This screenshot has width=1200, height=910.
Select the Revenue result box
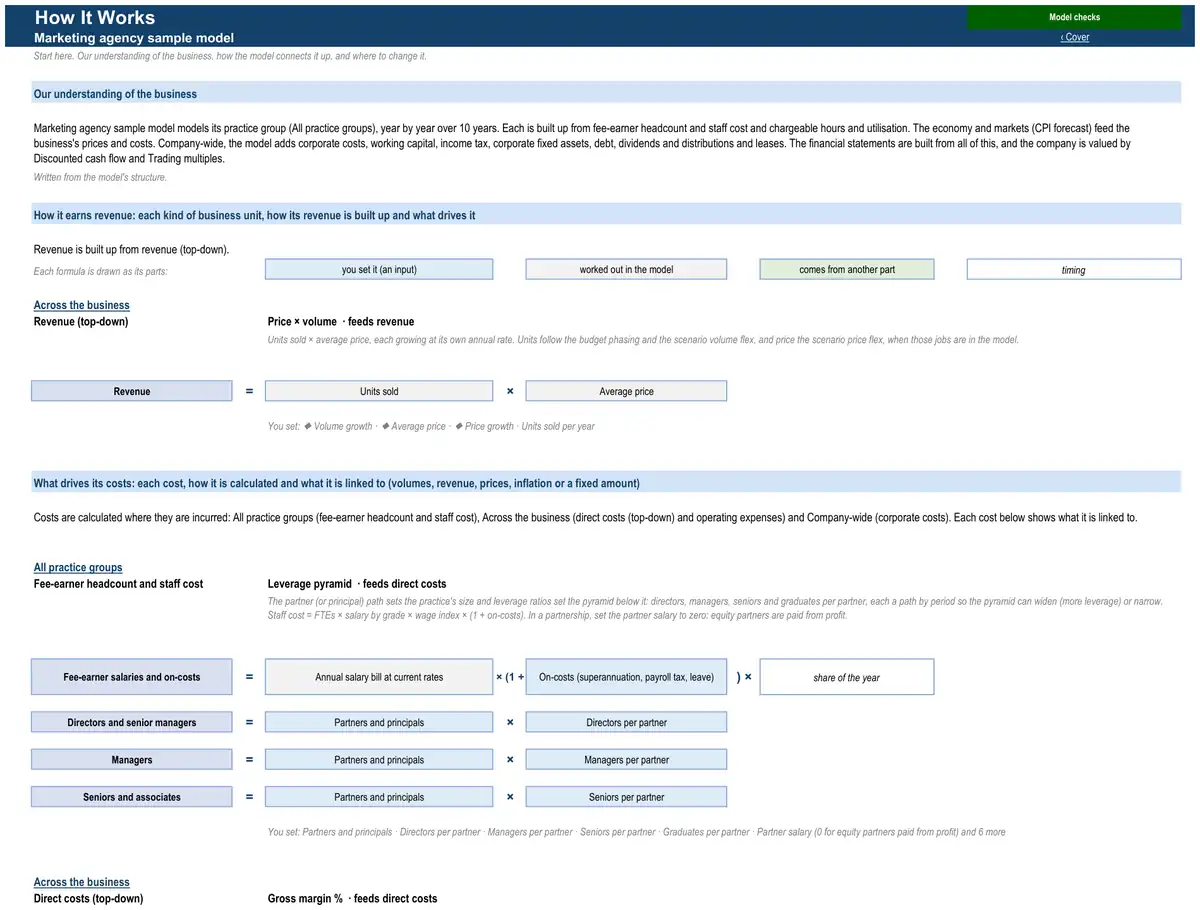tap(132, 391)
